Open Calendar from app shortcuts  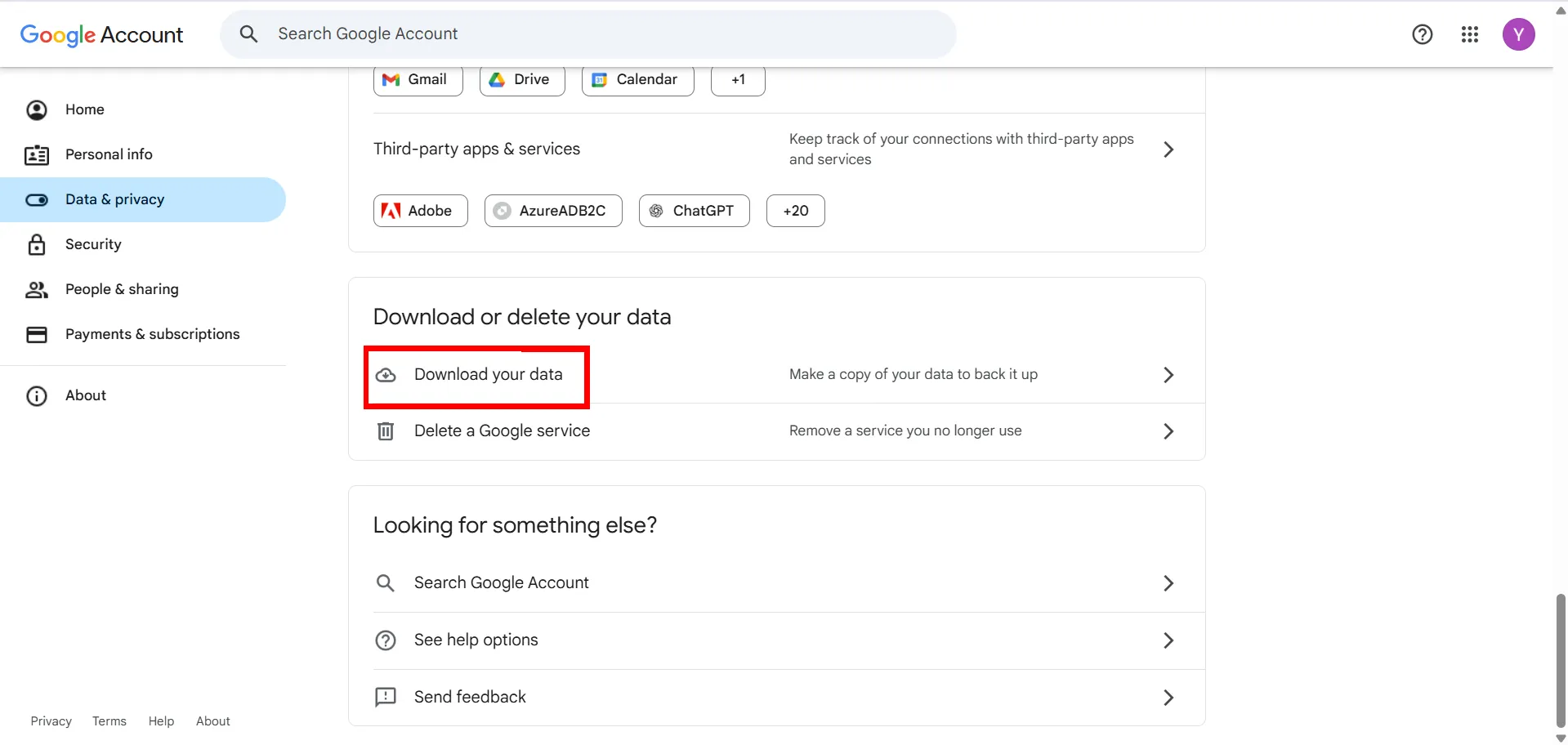coord(637,79)
